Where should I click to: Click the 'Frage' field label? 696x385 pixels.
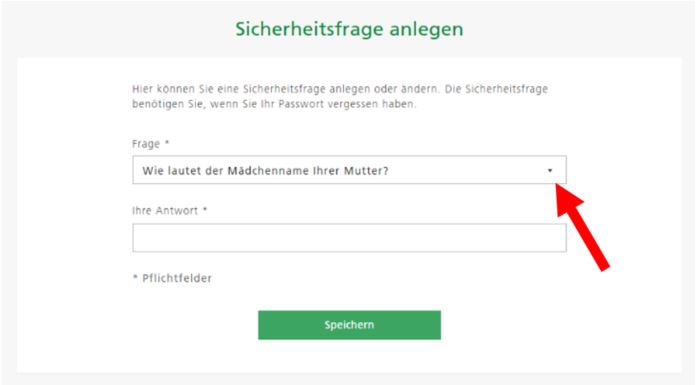pyautogui.click(x=146, y=144)
